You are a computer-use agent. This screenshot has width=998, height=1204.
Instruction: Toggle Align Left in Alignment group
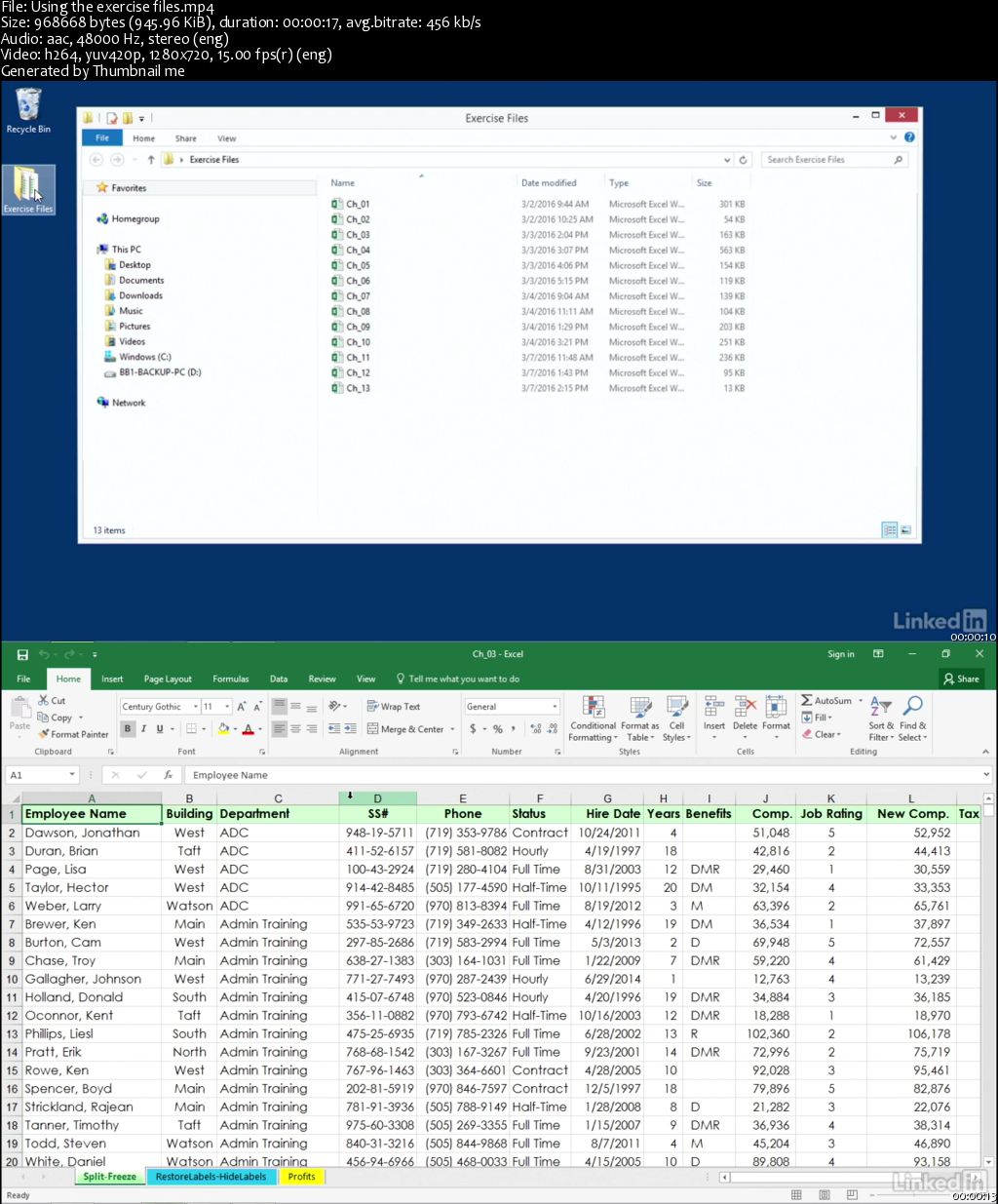[280, 728]
